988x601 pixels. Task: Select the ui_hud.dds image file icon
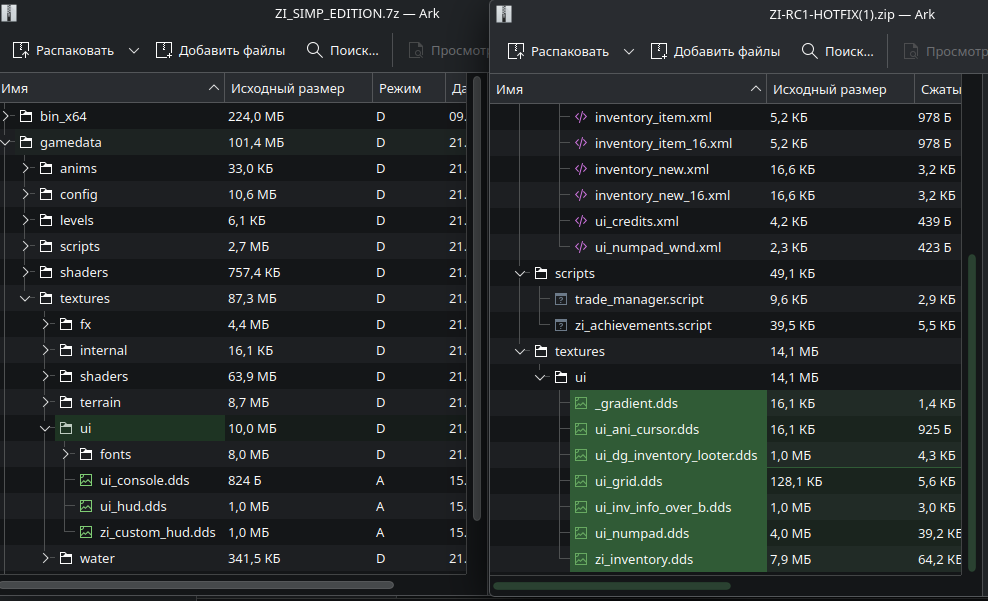86,506
